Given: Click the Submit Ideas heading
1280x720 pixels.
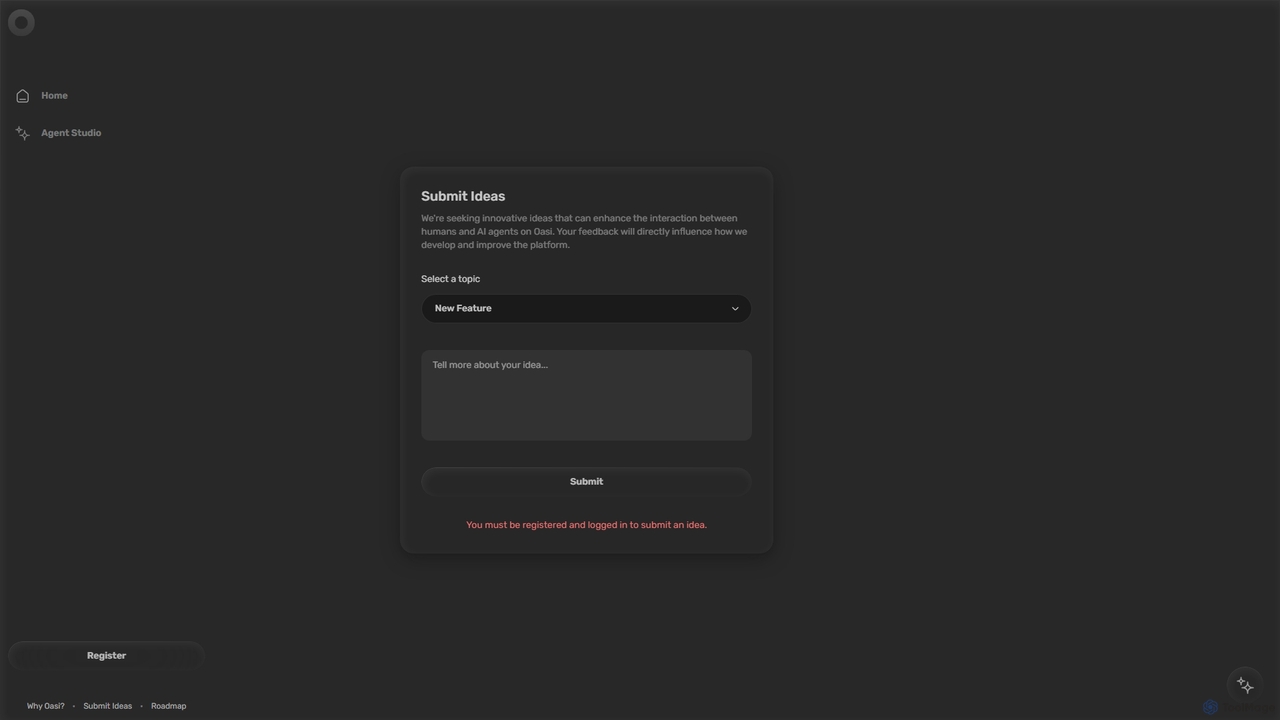Looking at the screenshot, I should 463,196.
